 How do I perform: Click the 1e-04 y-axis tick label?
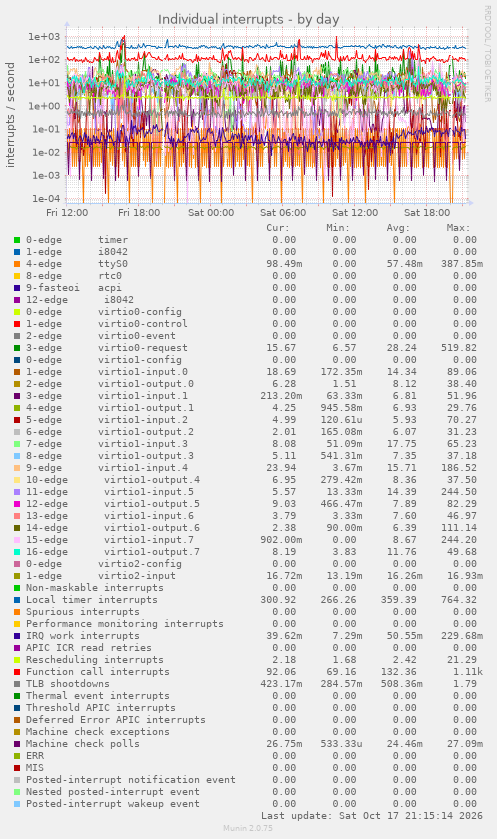point(44,199)
